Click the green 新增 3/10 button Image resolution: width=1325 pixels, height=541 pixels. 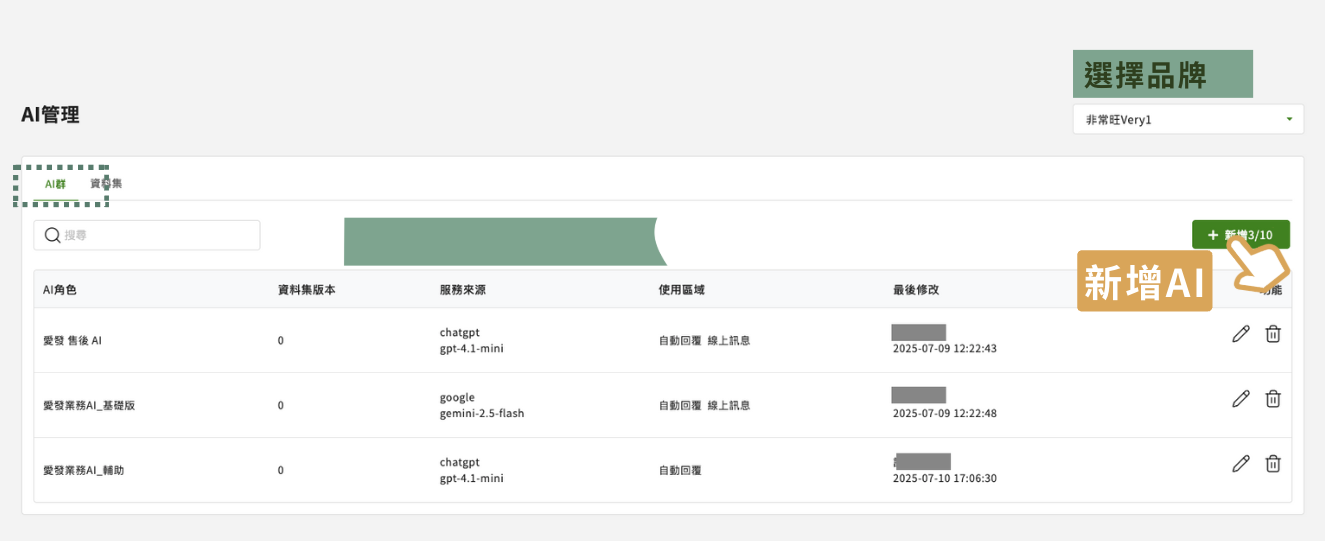1240,235
